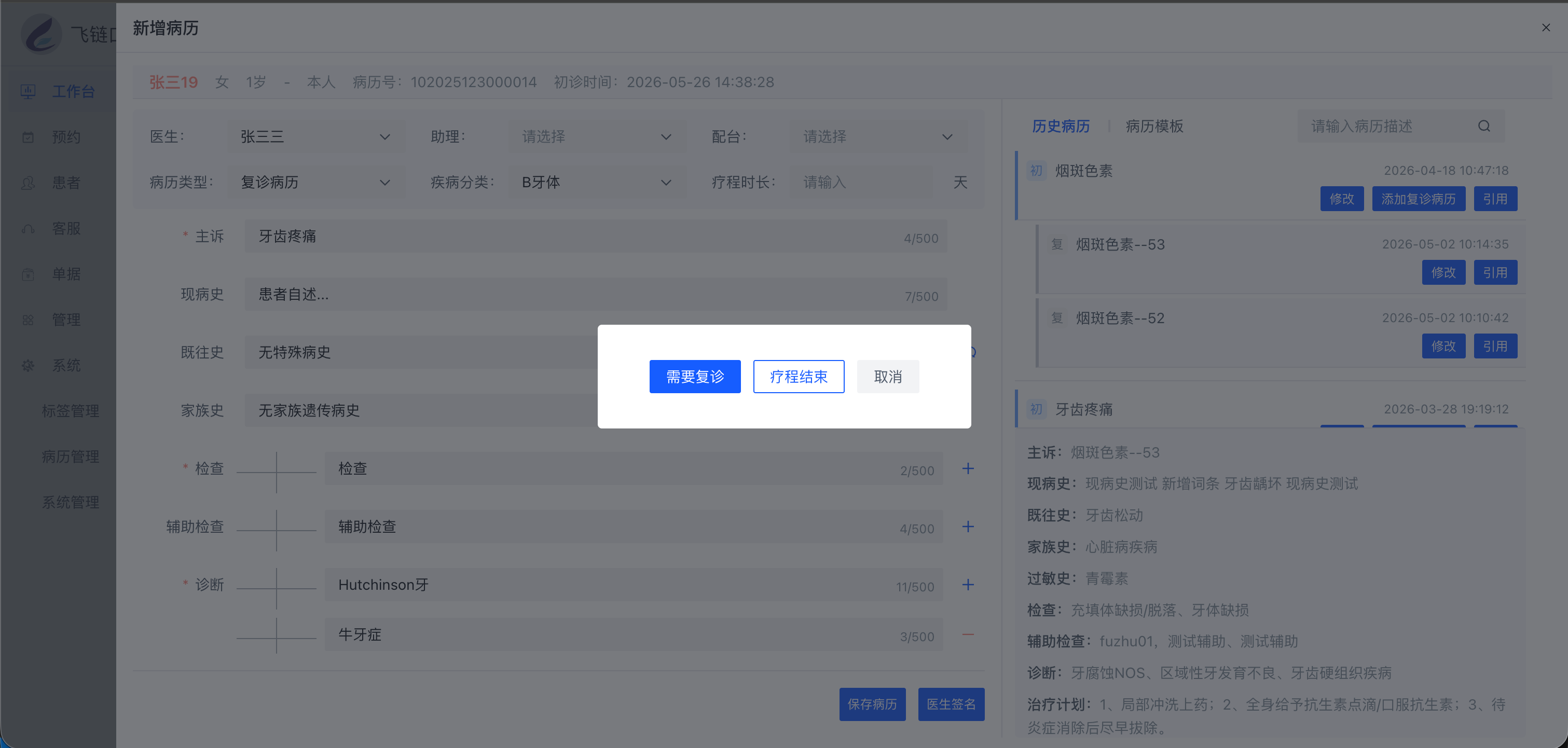The width and height of the screenshot is (1568, 748).
Task: Click 修改 on 烟斑色素 initial record
Action: click(x=1342, y=199)
